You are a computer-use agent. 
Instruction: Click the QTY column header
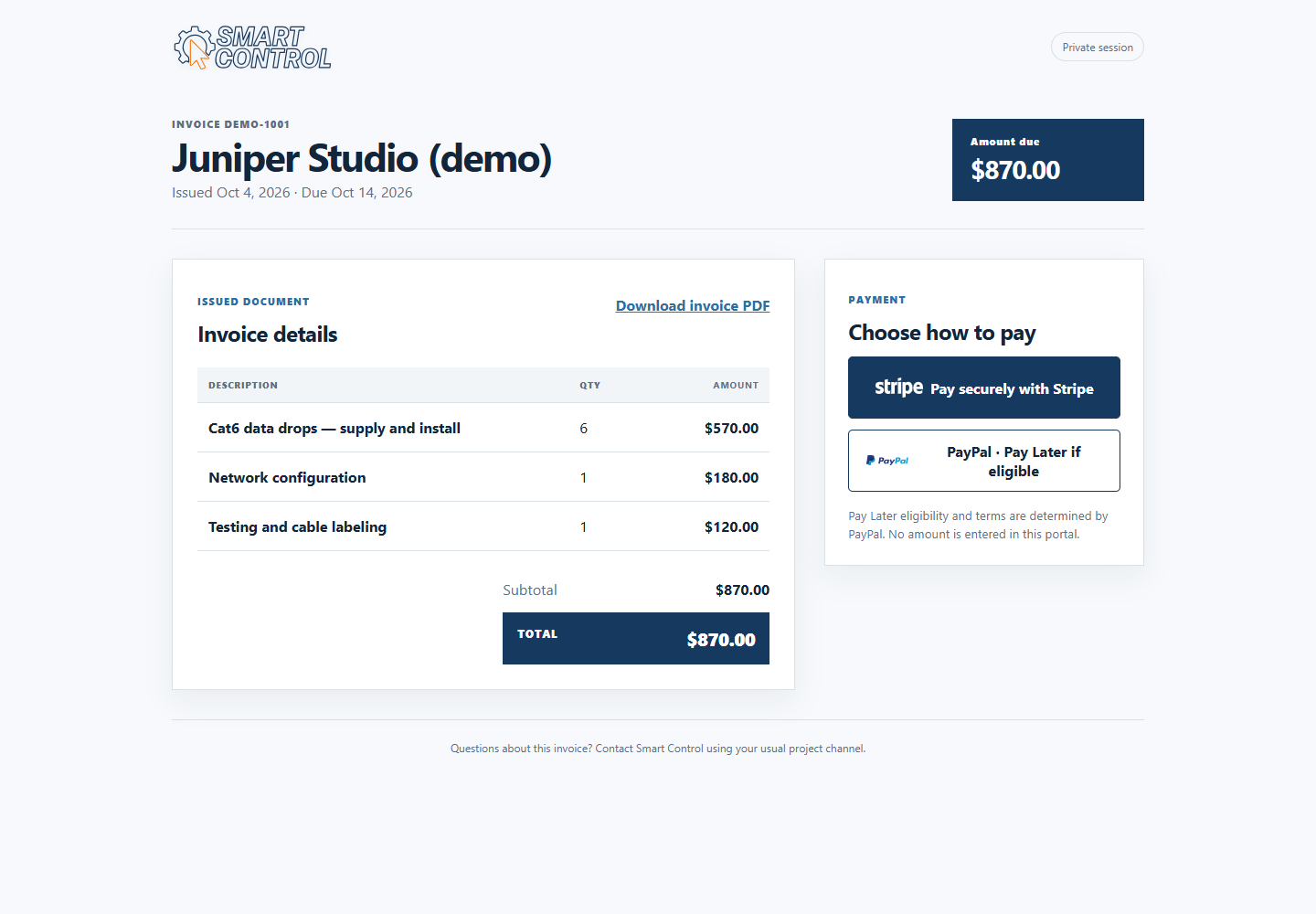(x=590, y=385)
